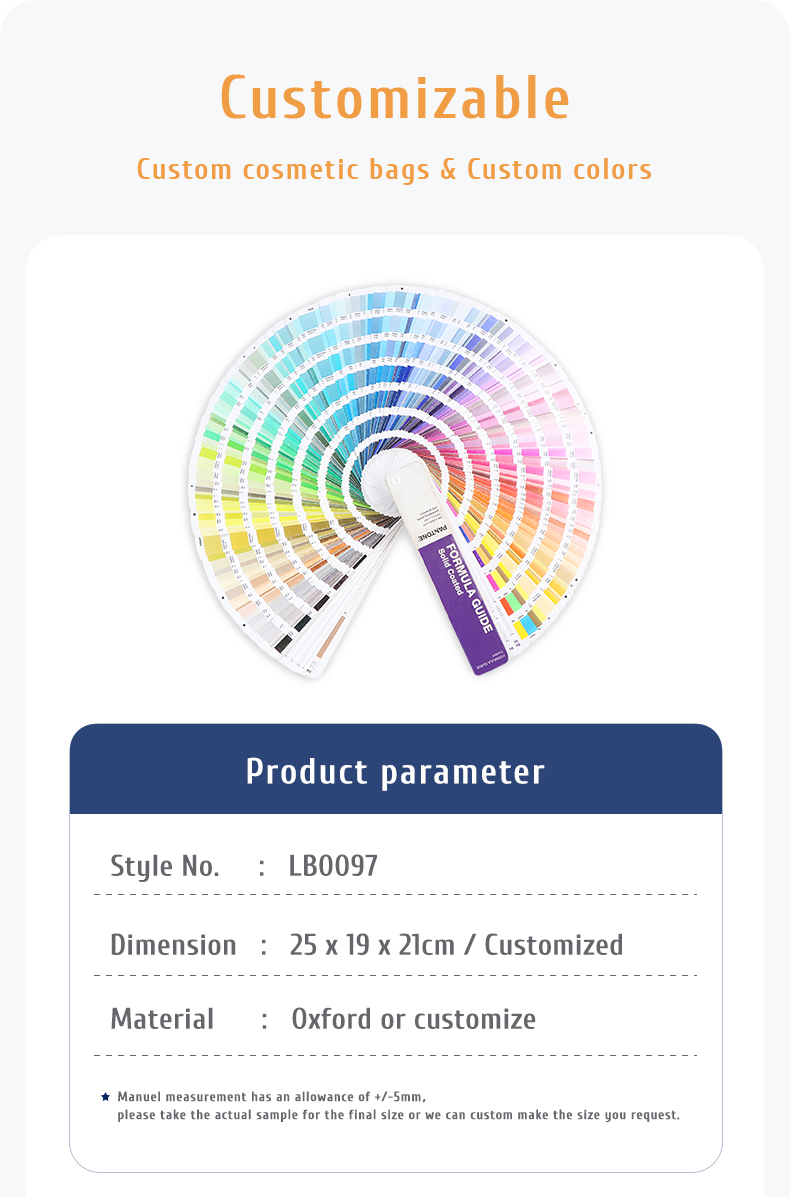The height and width of the screenshot is (1197, 790).
Task: Select the Custom cosmetic bags subtitle
Action: tap(395, 169)
